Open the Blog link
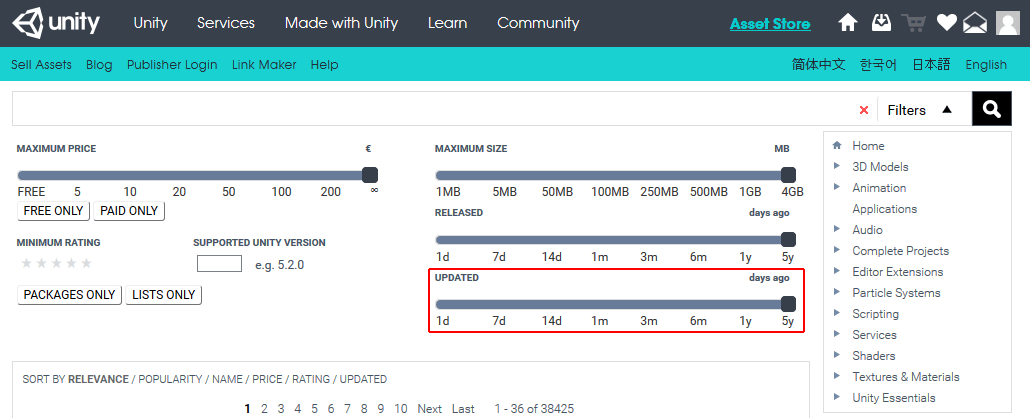Image resolution: width=1030 pixels, height=418 pixels. (x=99, y=65)
